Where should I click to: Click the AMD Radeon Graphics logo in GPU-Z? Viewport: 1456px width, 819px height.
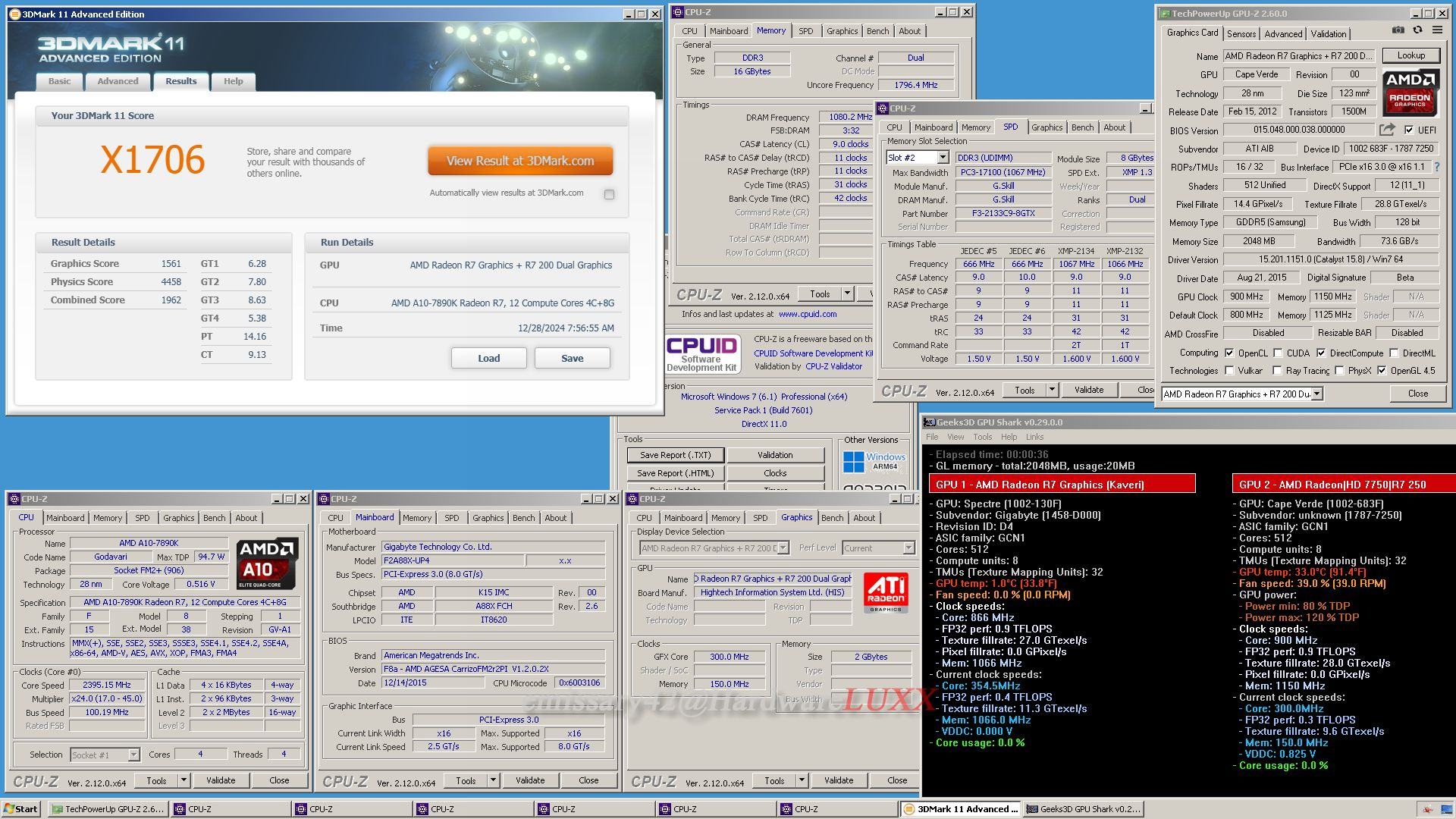[x=1410, y=93]
